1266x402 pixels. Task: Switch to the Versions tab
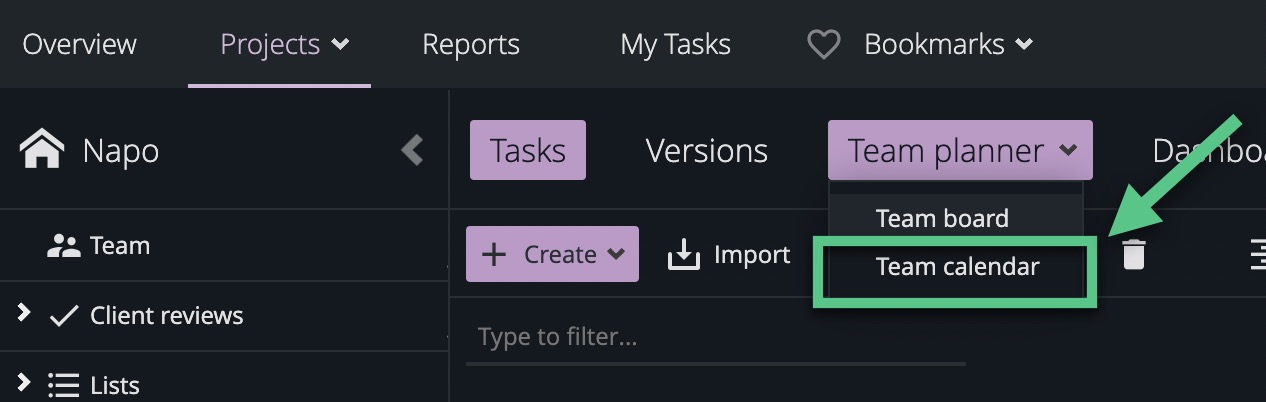point(706,151)
